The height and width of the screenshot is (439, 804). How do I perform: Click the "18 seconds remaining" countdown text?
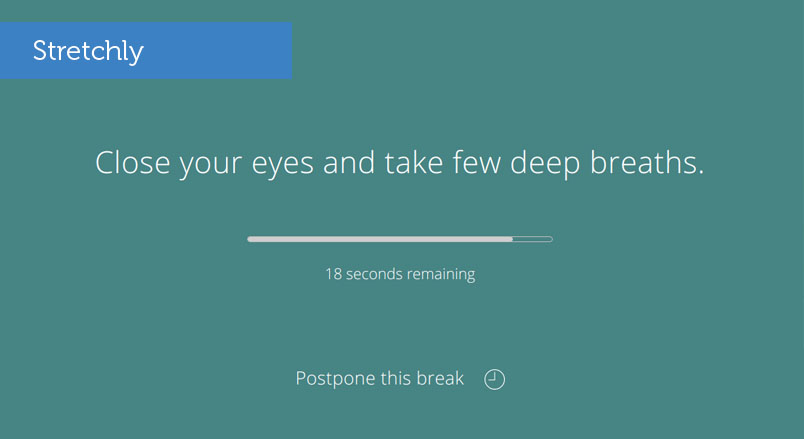click(400, 274)
